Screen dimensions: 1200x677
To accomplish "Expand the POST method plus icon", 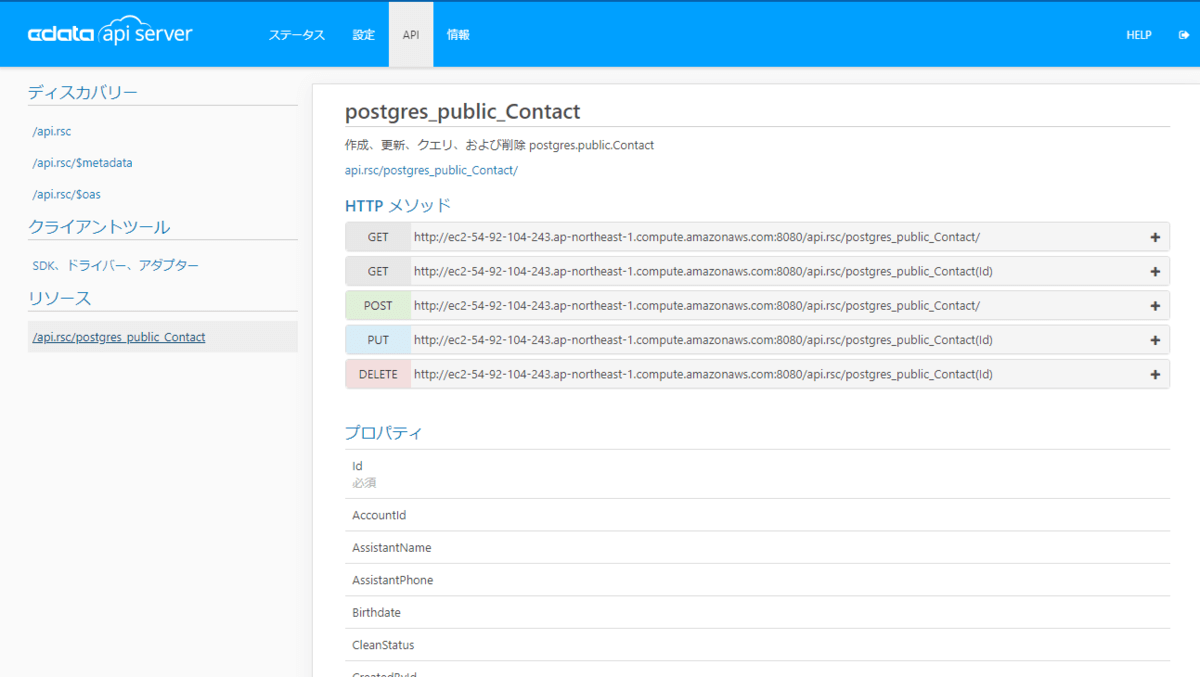I will [1155, 305].
